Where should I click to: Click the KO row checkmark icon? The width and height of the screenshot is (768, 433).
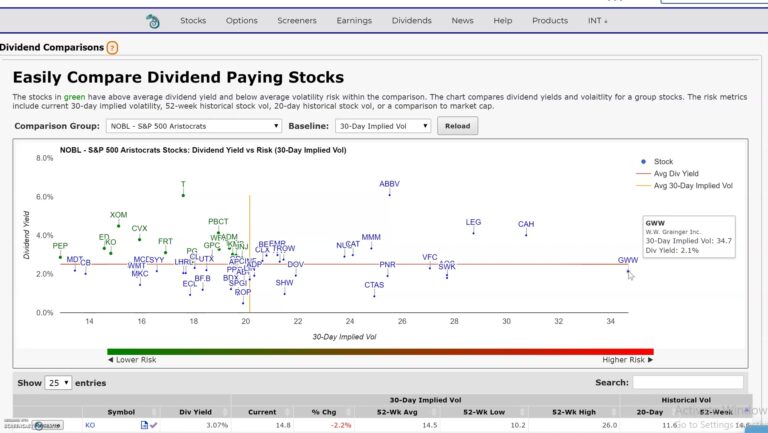[x=154, y=425]
